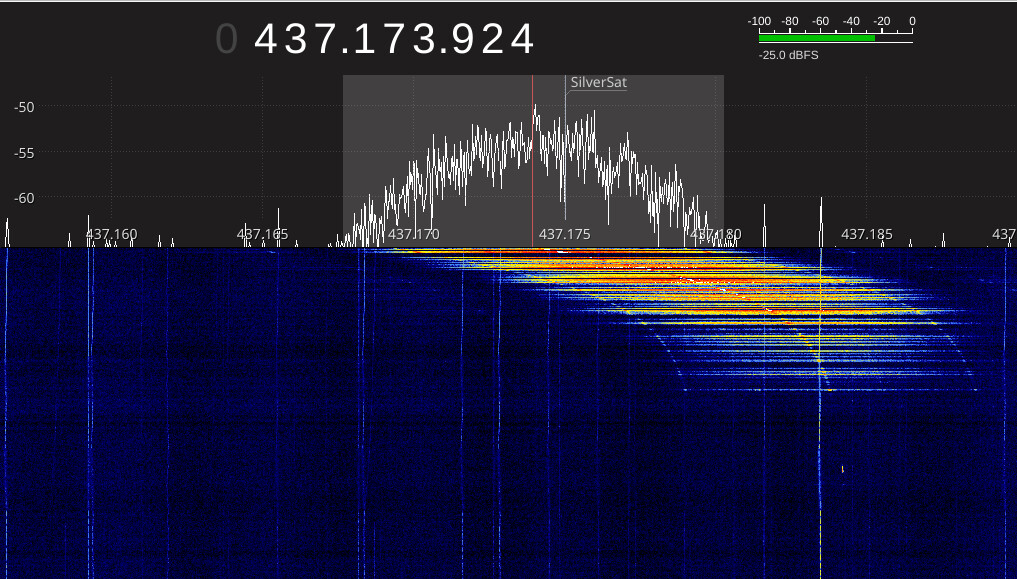The height and width of the screenshot is (579, 1017).
Task: Click the -50 label on the amplitude axis
Action: click(x=22, y=107)
